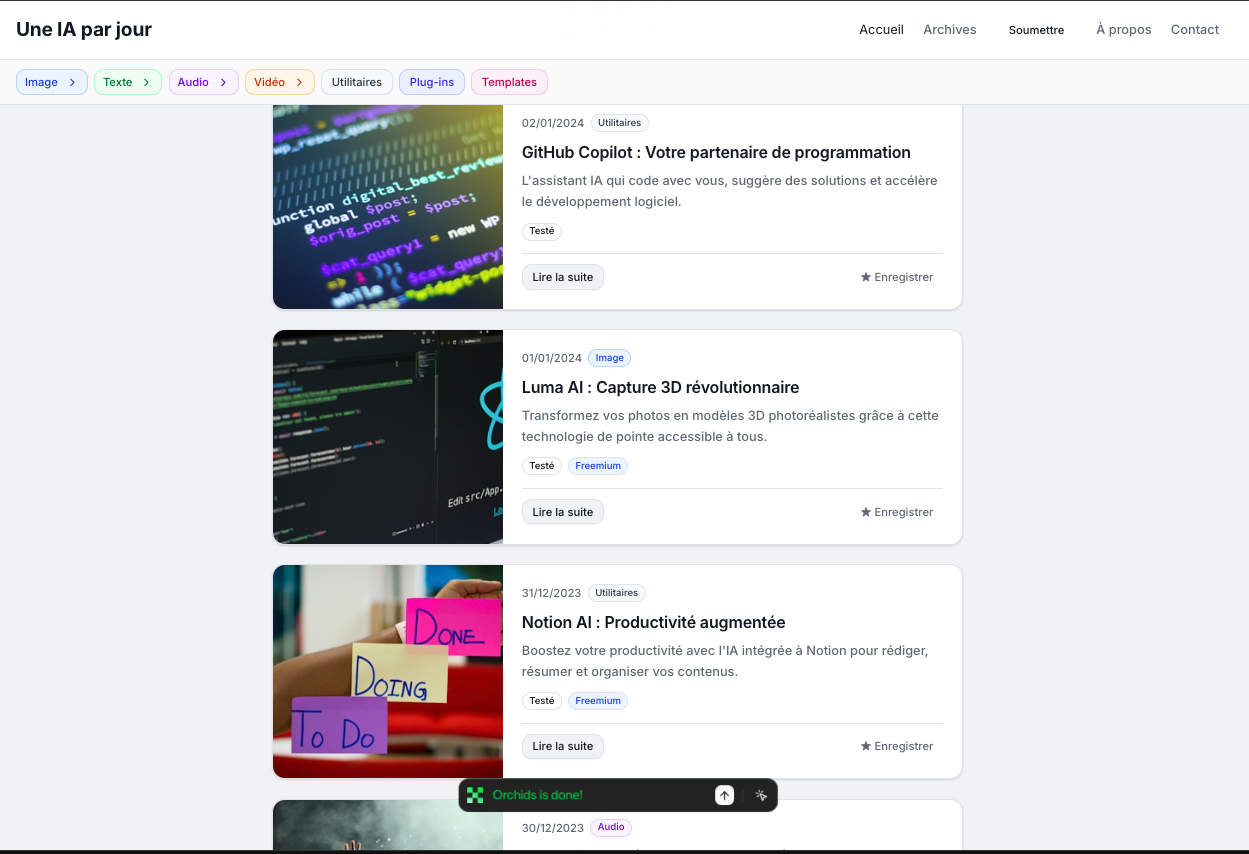Screen dimensions: 1249x854
Task: Open the Luma AI article title link
Action: pos(660,387)
